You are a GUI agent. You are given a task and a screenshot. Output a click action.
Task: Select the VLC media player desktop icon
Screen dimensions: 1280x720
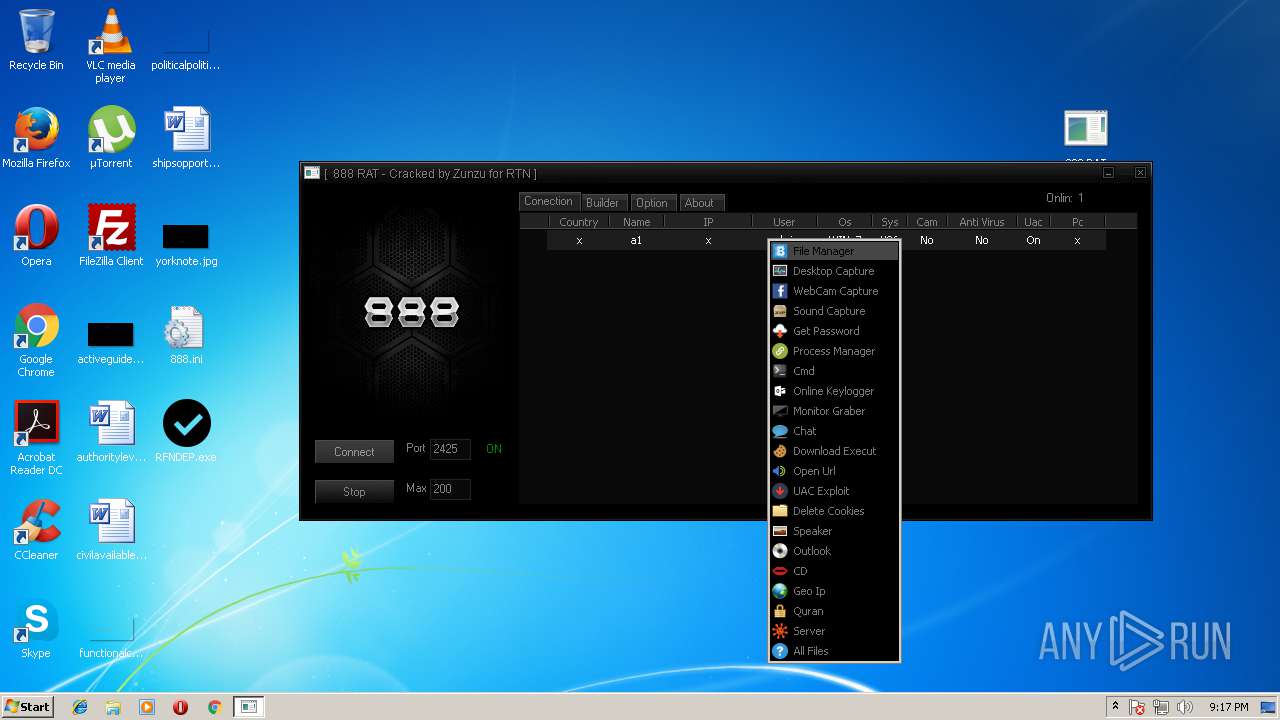[x=110, y=46]
